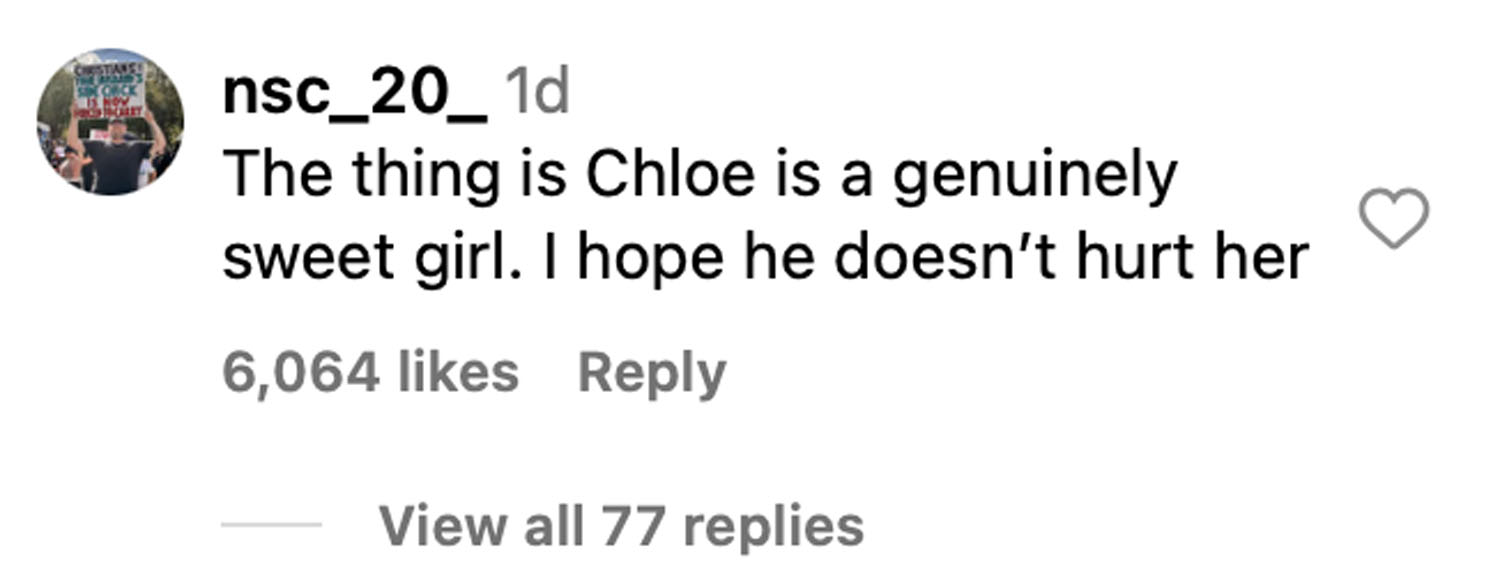Image resolution: width=1500 pixels, height=580 pixels.
Task: Open the likes count list
Action: point(370,374)
